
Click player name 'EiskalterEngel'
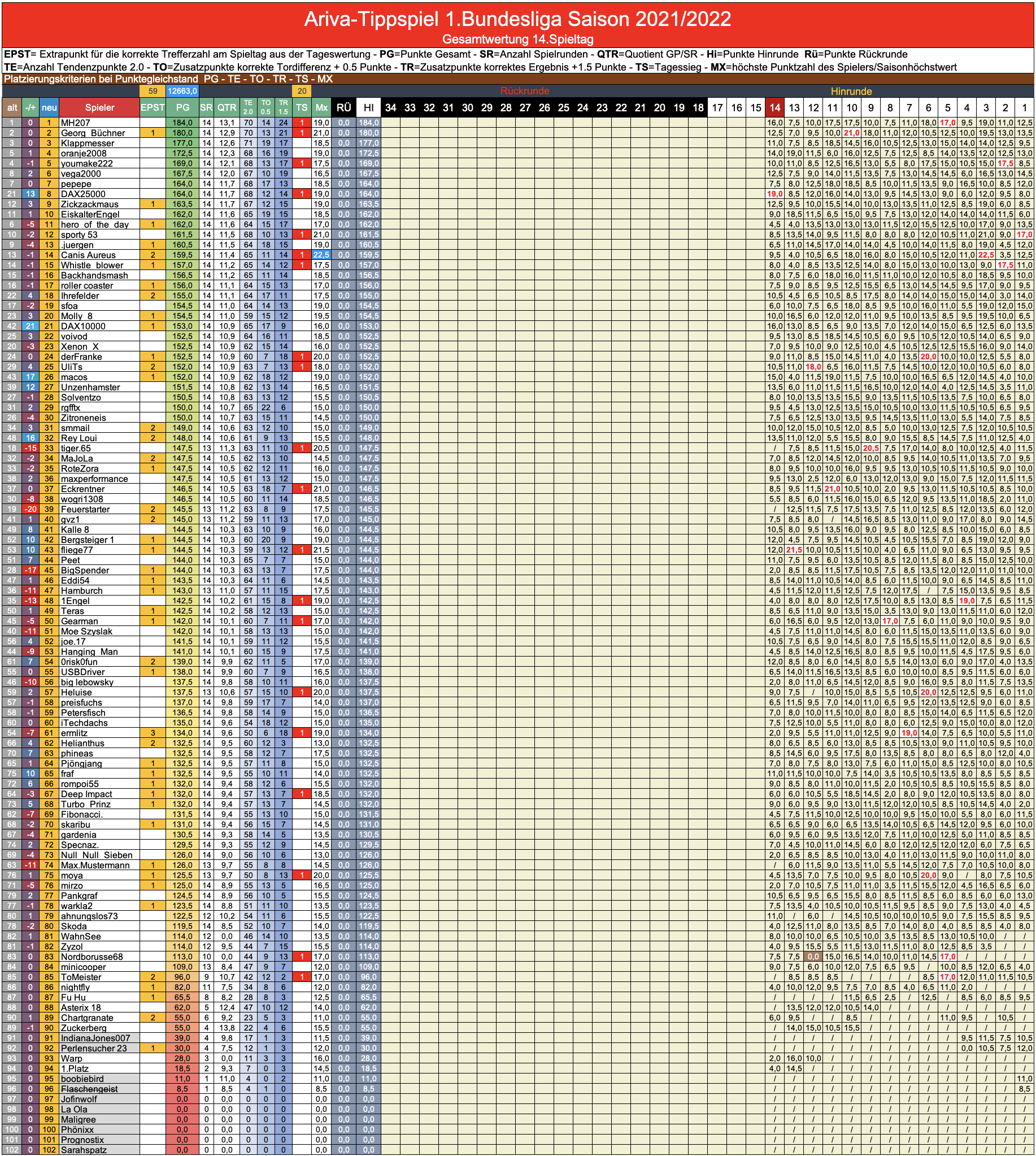coord(90,214)
